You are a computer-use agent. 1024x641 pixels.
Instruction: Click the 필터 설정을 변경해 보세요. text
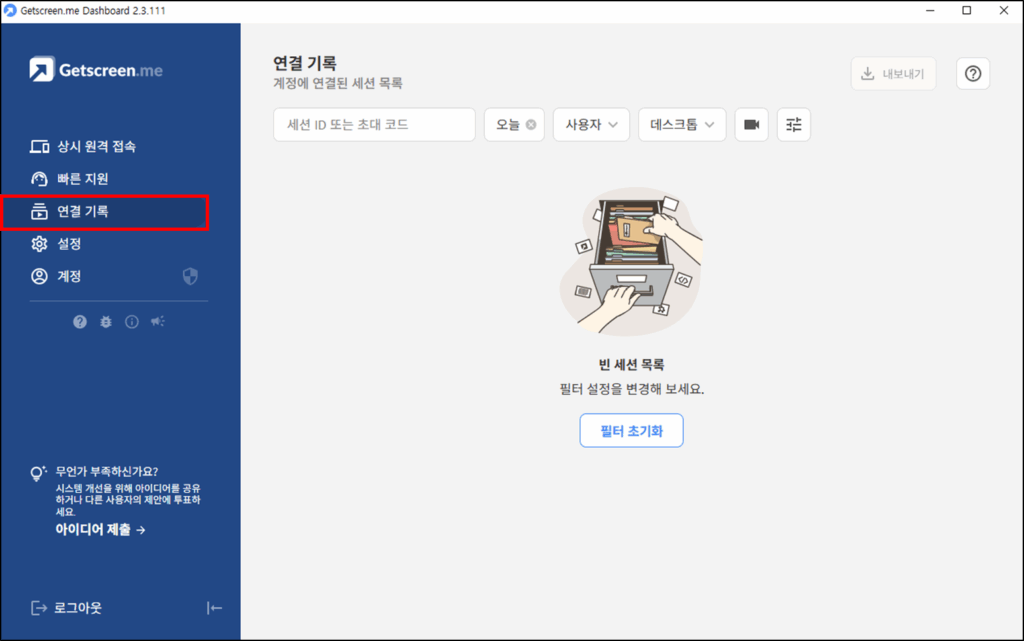(x=632, y=389)
